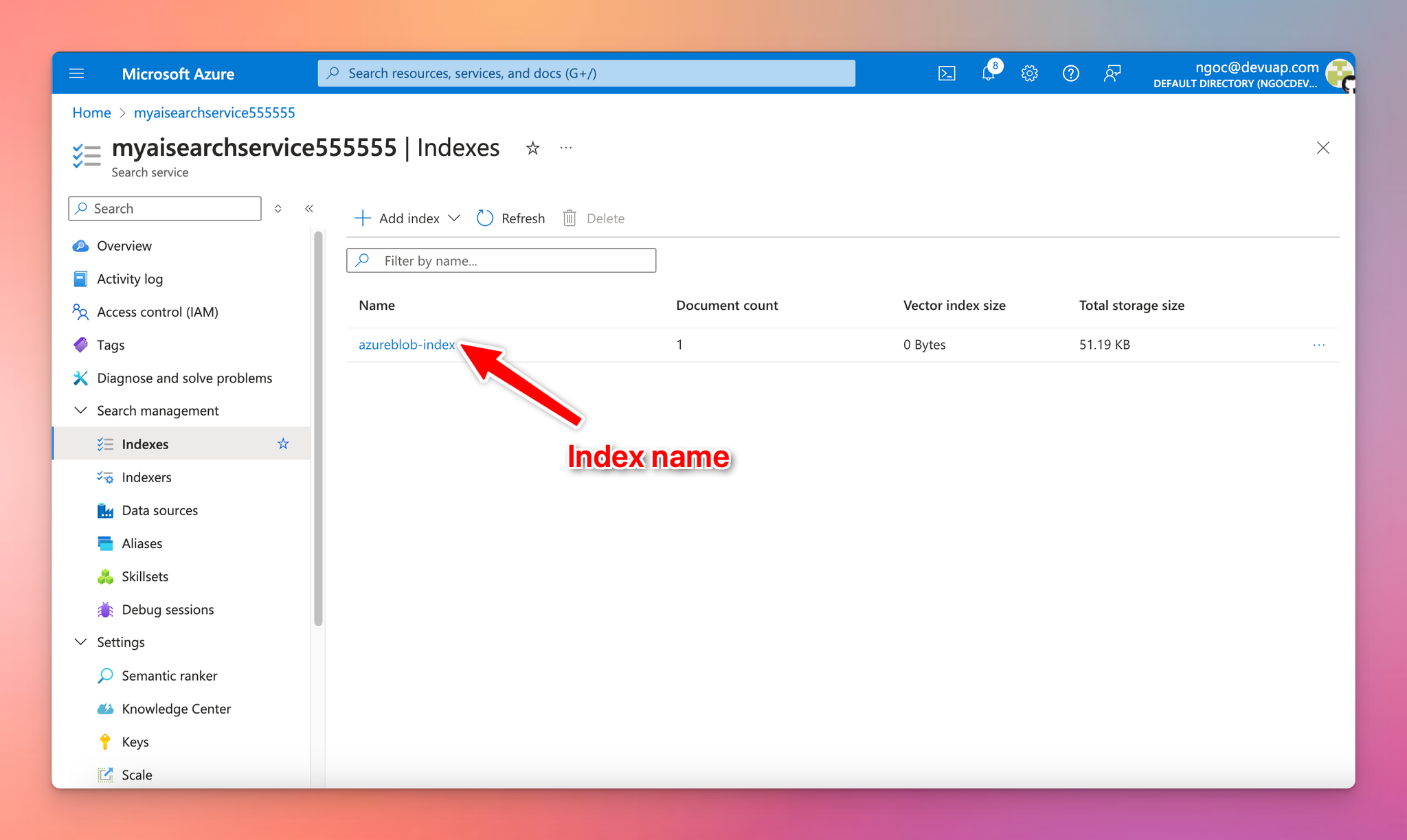
Task: Focus the Filter by name field
Action: (501, 260)
